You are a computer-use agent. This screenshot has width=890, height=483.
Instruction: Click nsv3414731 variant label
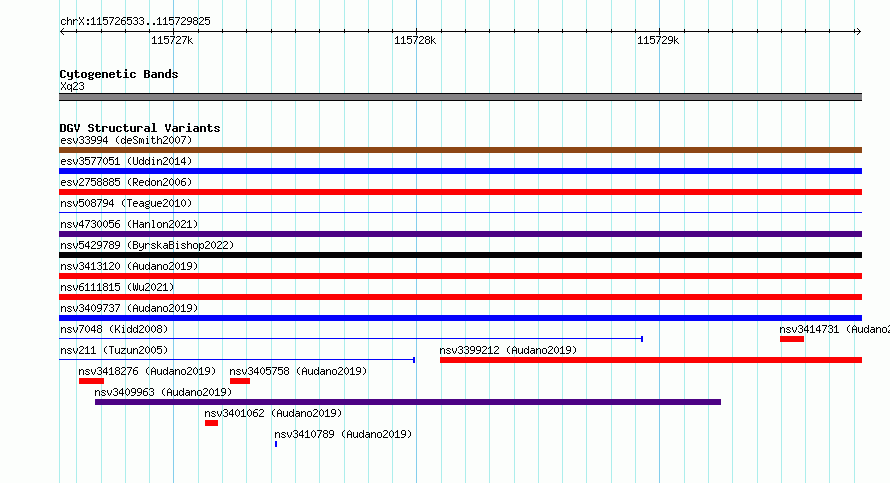coord(834,329)
